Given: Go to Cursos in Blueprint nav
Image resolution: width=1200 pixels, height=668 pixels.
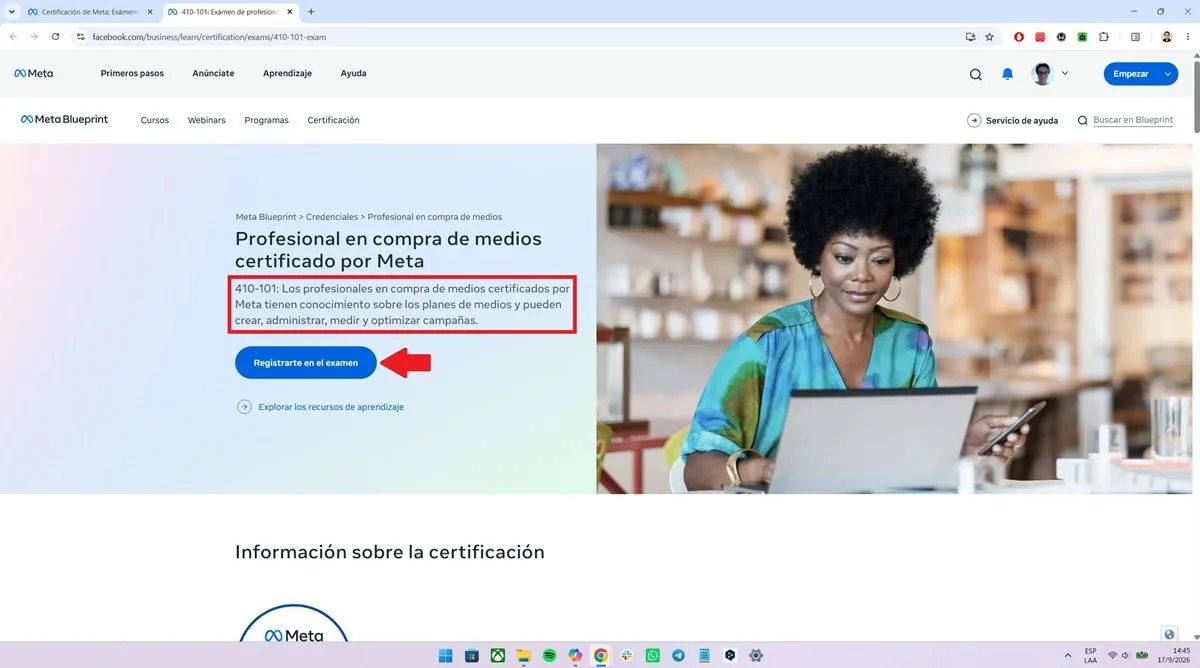Looking at the screenshot, I should (155, 120).
